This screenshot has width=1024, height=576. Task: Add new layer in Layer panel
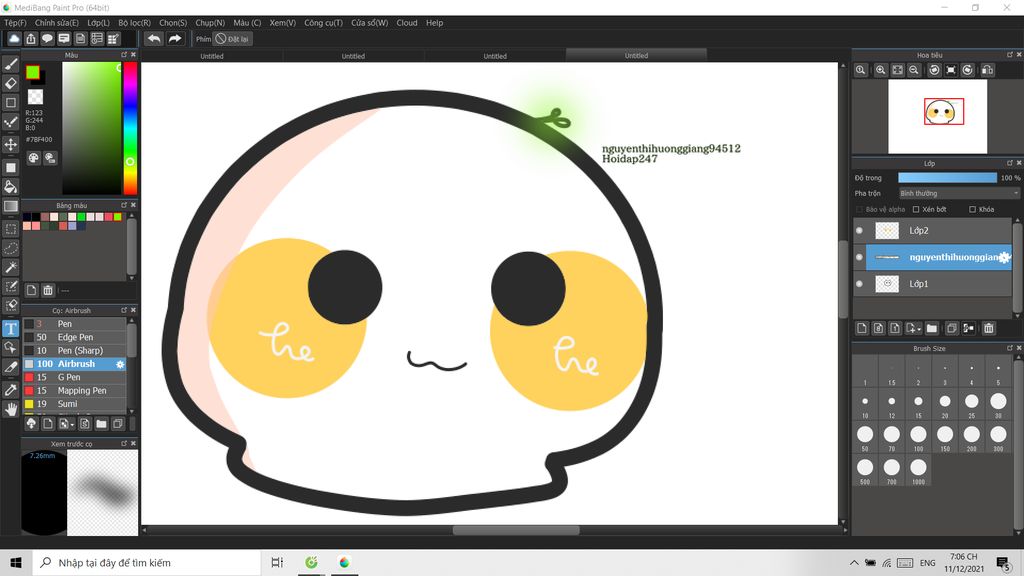(862, 328)
